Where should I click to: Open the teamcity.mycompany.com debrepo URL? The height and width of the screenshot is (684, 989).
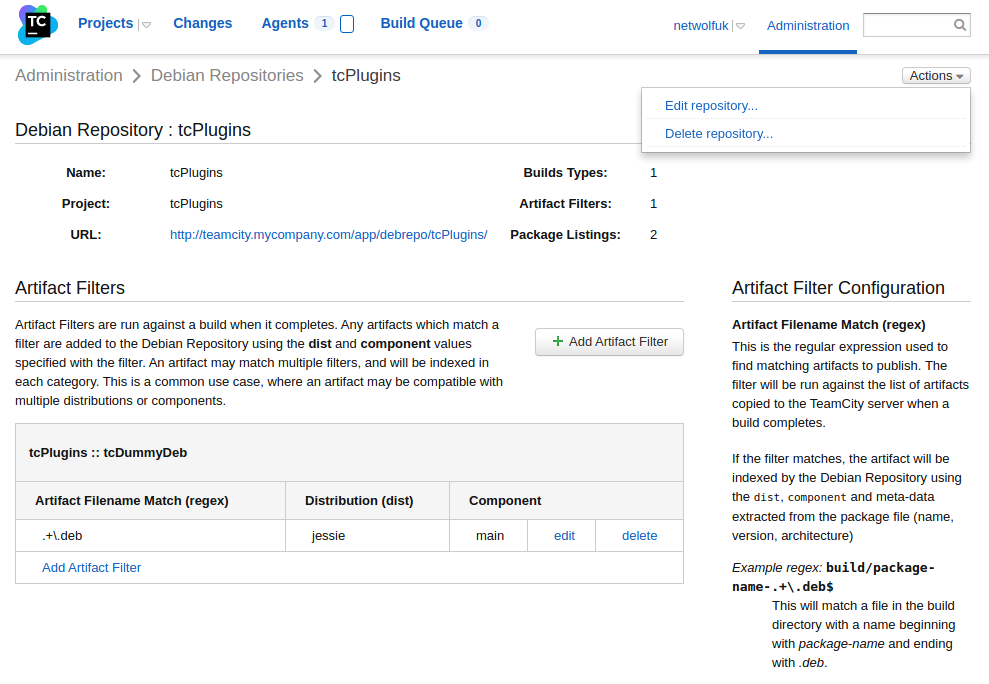pyautogui.click(x=328, y=235)
